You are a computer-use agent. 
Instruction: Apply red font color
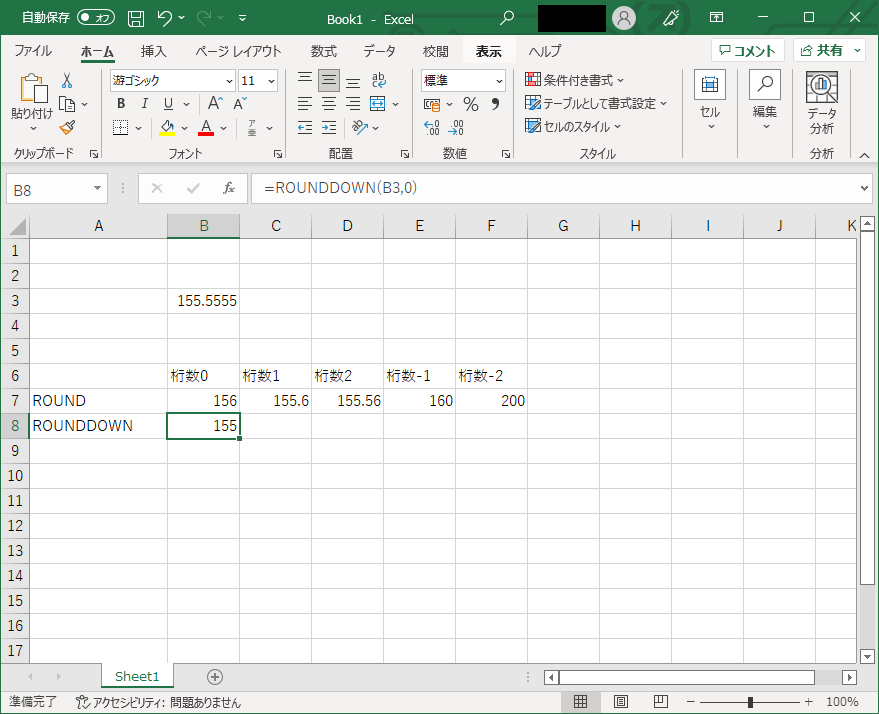point(206,128)
